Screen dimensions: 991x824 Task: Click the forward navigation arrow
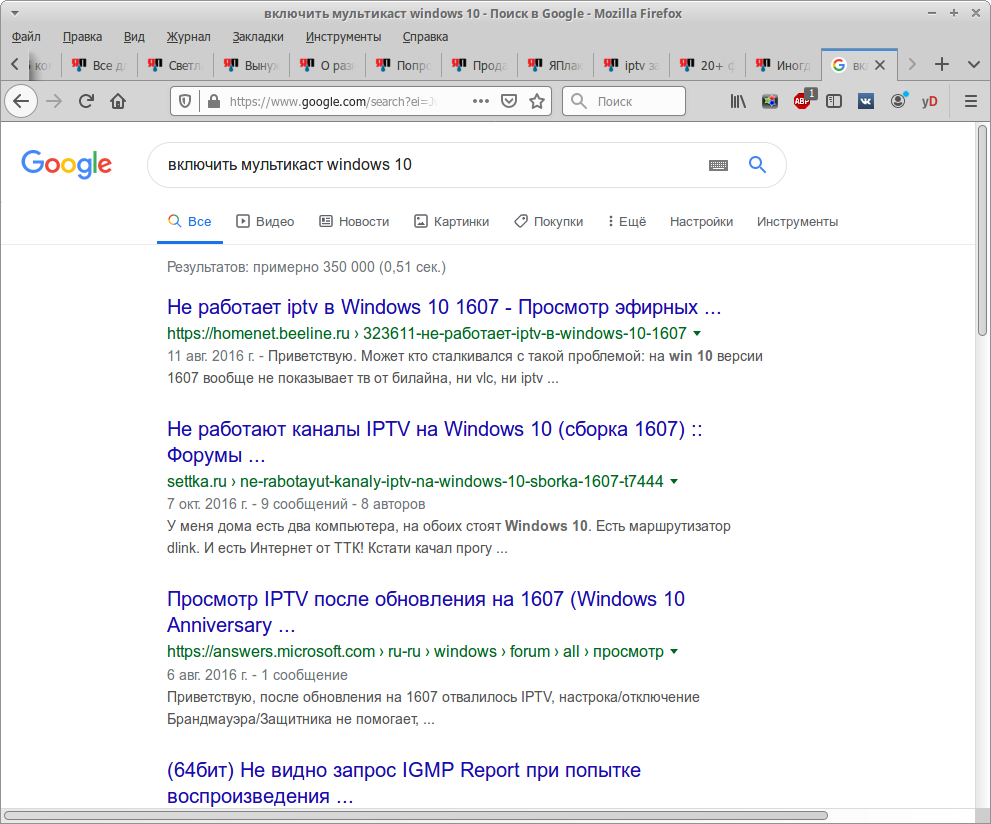tap(54, 101)
